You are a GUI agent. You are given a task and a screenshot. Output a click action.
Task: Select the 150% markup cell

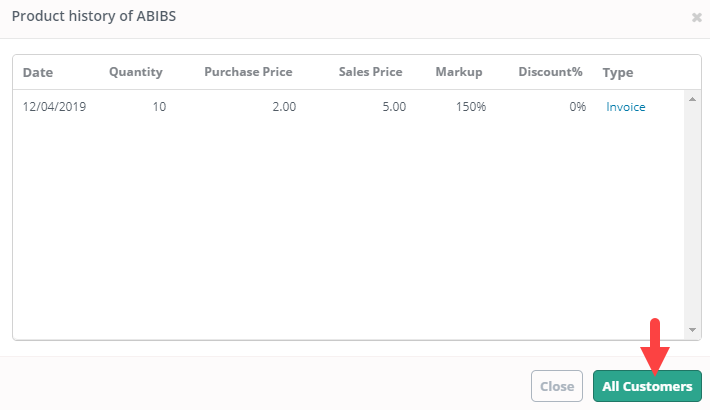(x=471, y=107)
